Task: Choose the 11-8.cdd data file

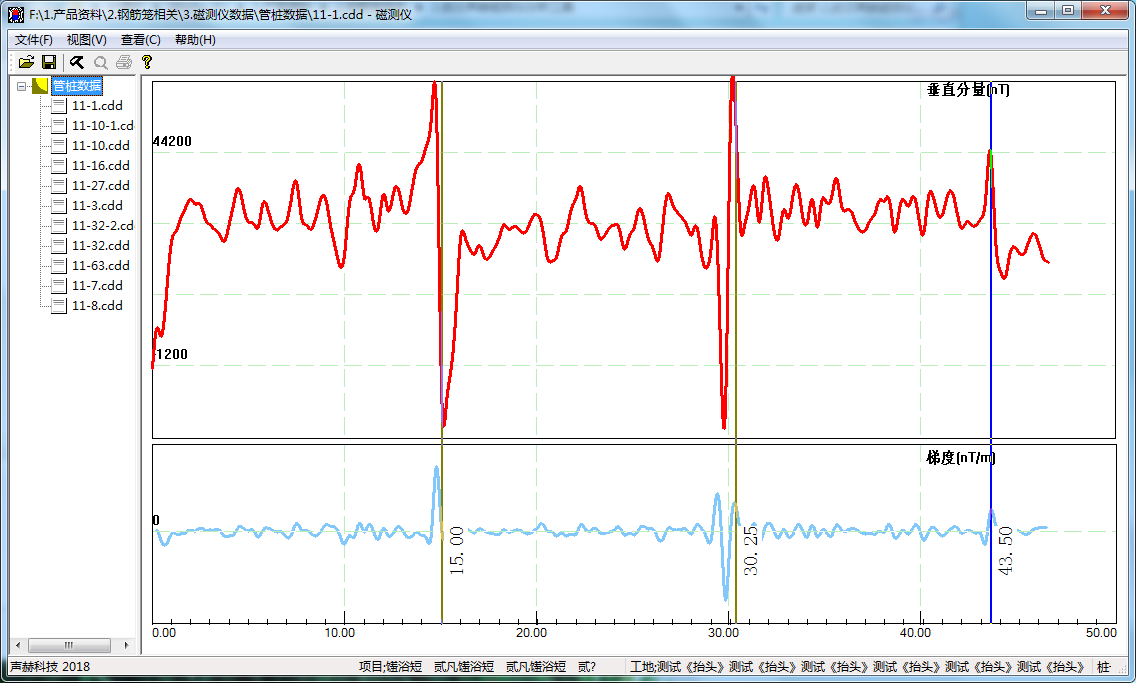Action: point(97,306)
